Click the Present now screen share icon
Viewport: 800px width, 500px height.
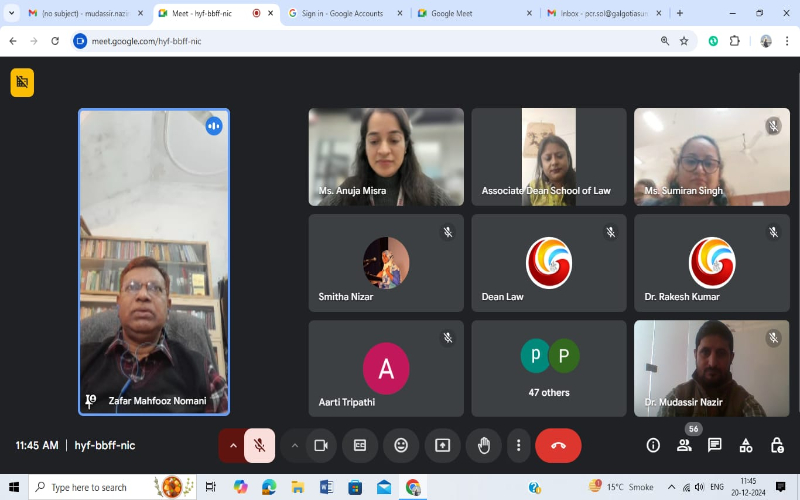click(x=442, y=445)
